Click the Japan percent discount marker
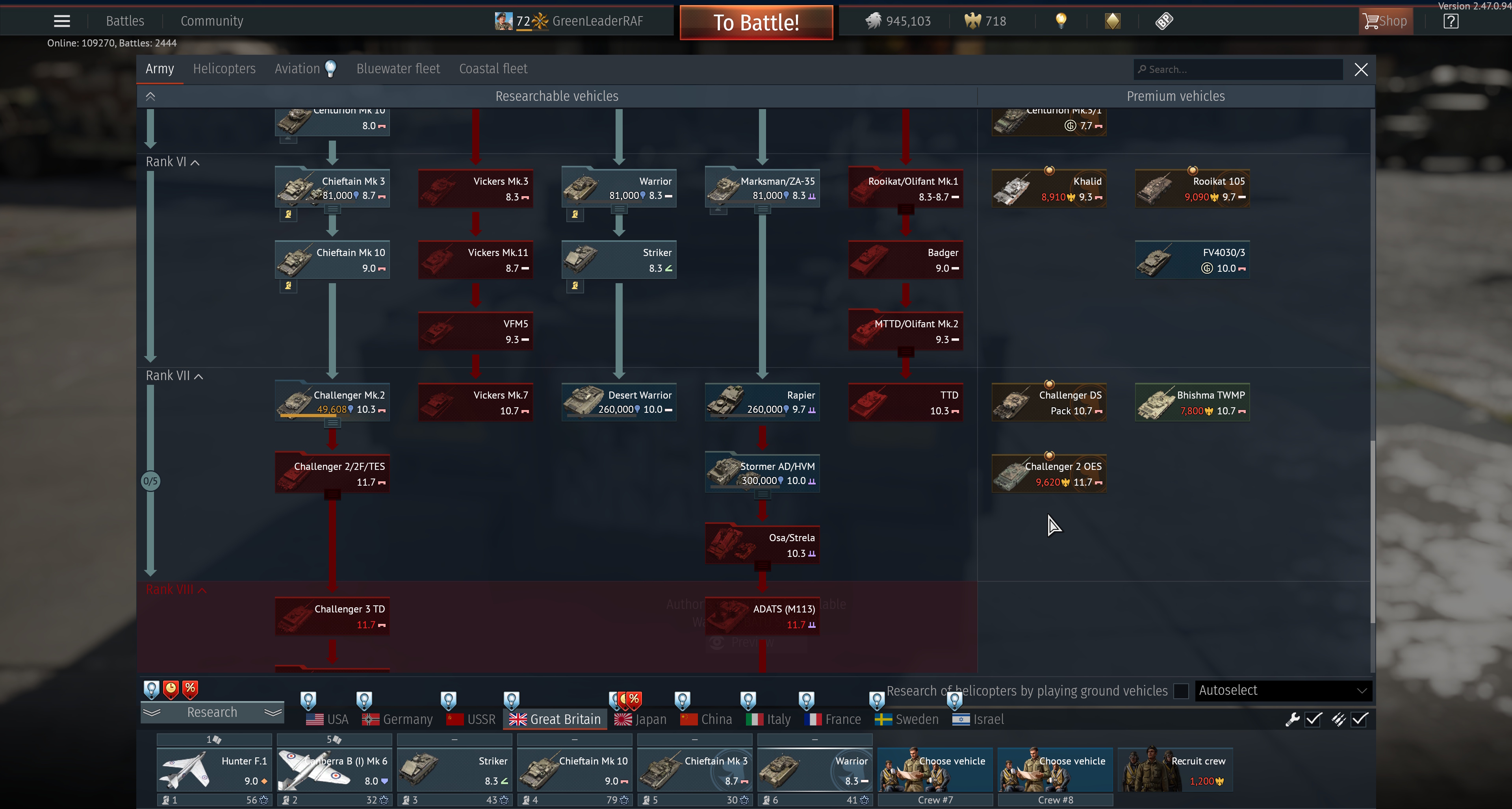Image resolution: width=1512 pixels, height=809 pixels. pos(634,699)
